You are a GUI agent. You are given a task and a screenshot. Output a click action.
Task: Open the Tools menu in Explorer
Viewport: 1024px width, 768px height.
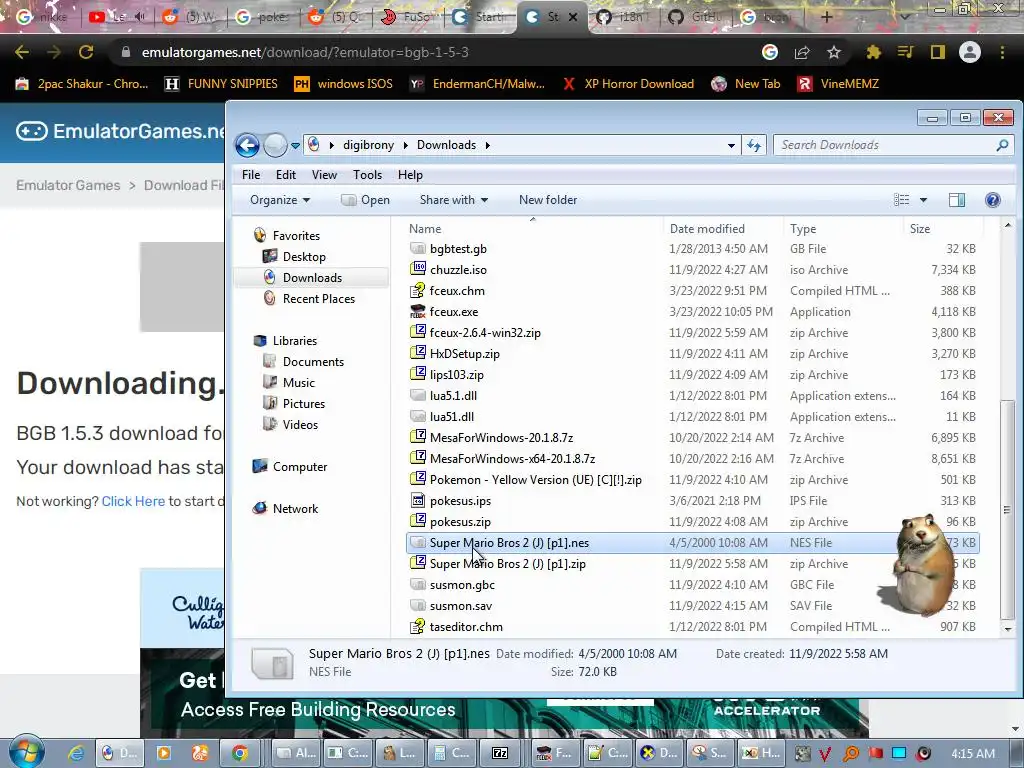tap(367, 174)
